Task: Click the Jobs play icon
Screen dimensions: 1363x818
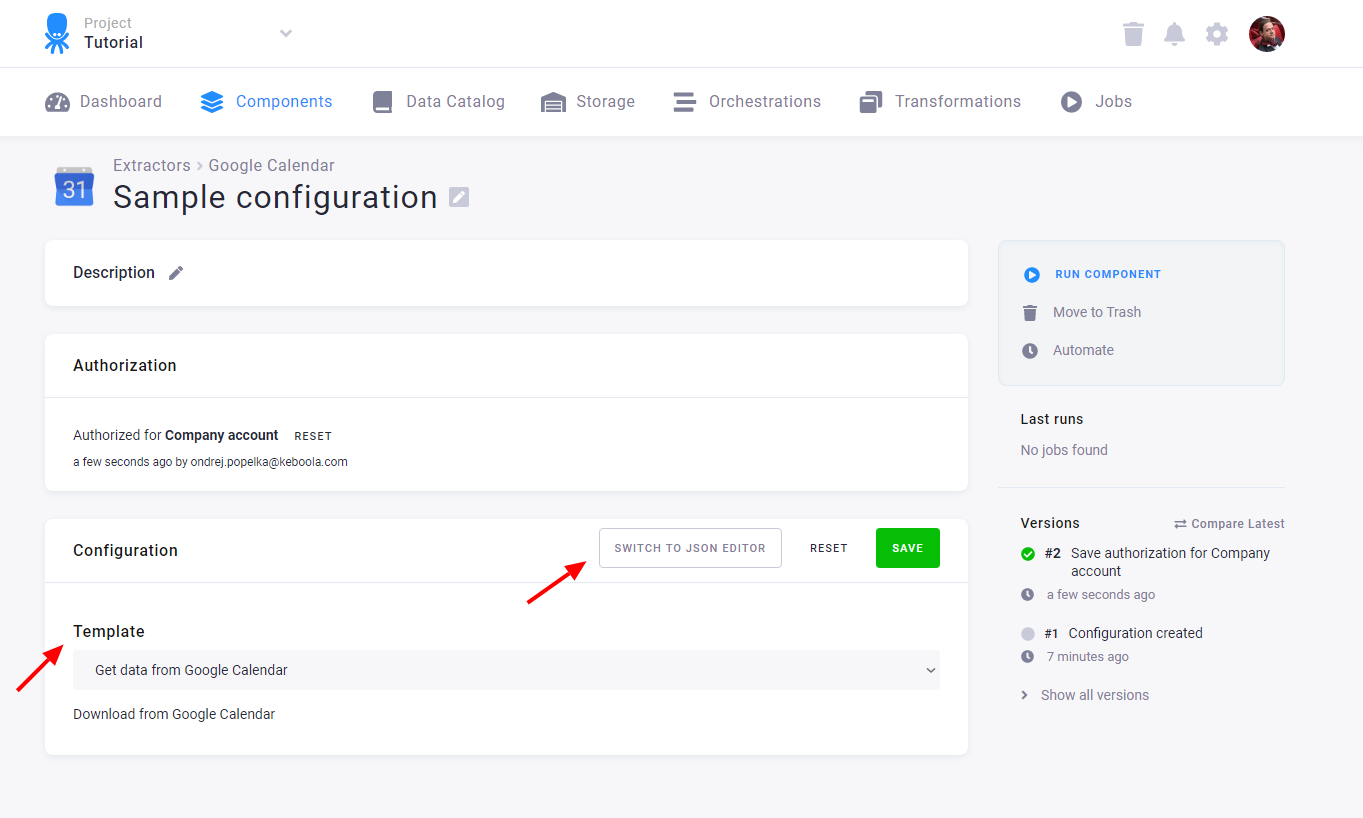Action: (1072, 102)
